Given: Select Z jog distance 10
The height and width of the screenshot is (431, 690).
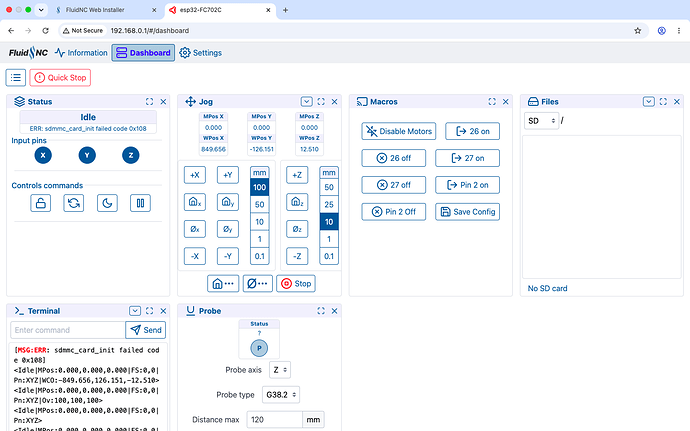Looking at the screenshot, I should (329, 222).
